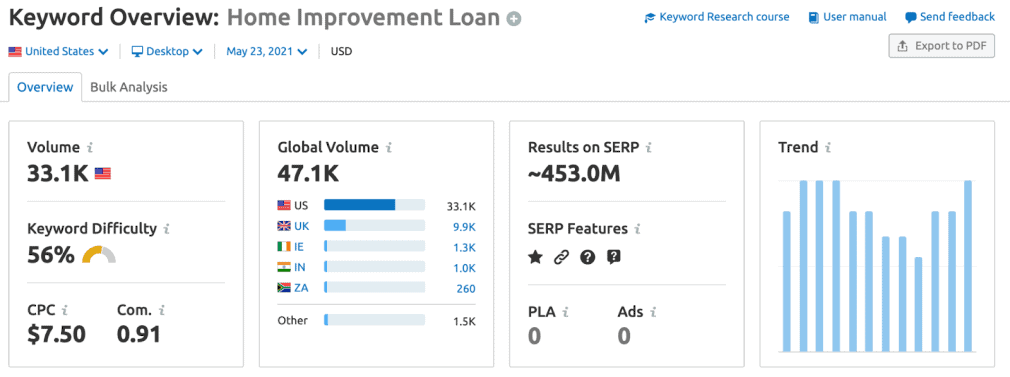Click the info icon next to Trend

pos(828,148)
